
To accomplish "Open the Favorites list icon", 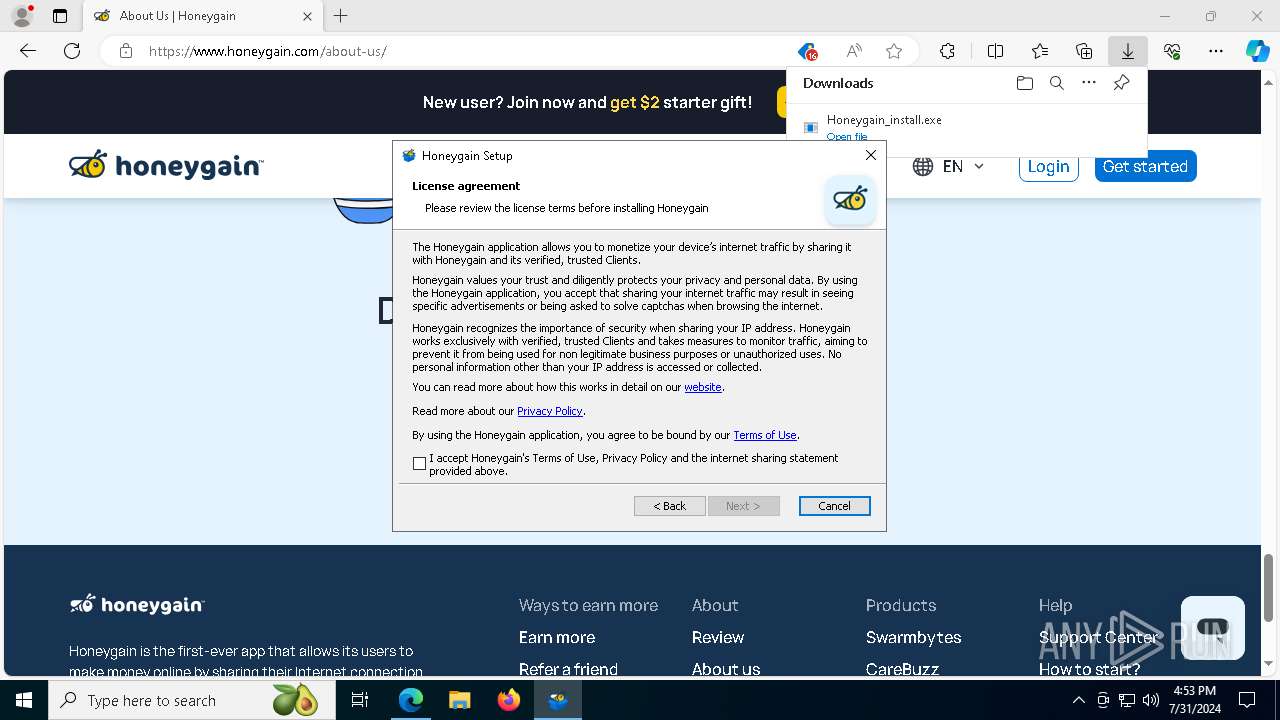I will tap(1040, 51).
